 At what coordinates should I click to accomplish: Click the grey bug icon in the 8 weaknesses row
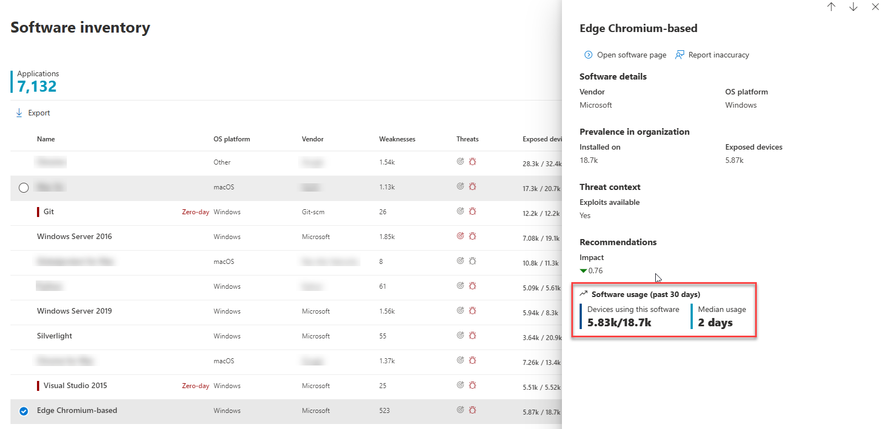tap(473, 262)
